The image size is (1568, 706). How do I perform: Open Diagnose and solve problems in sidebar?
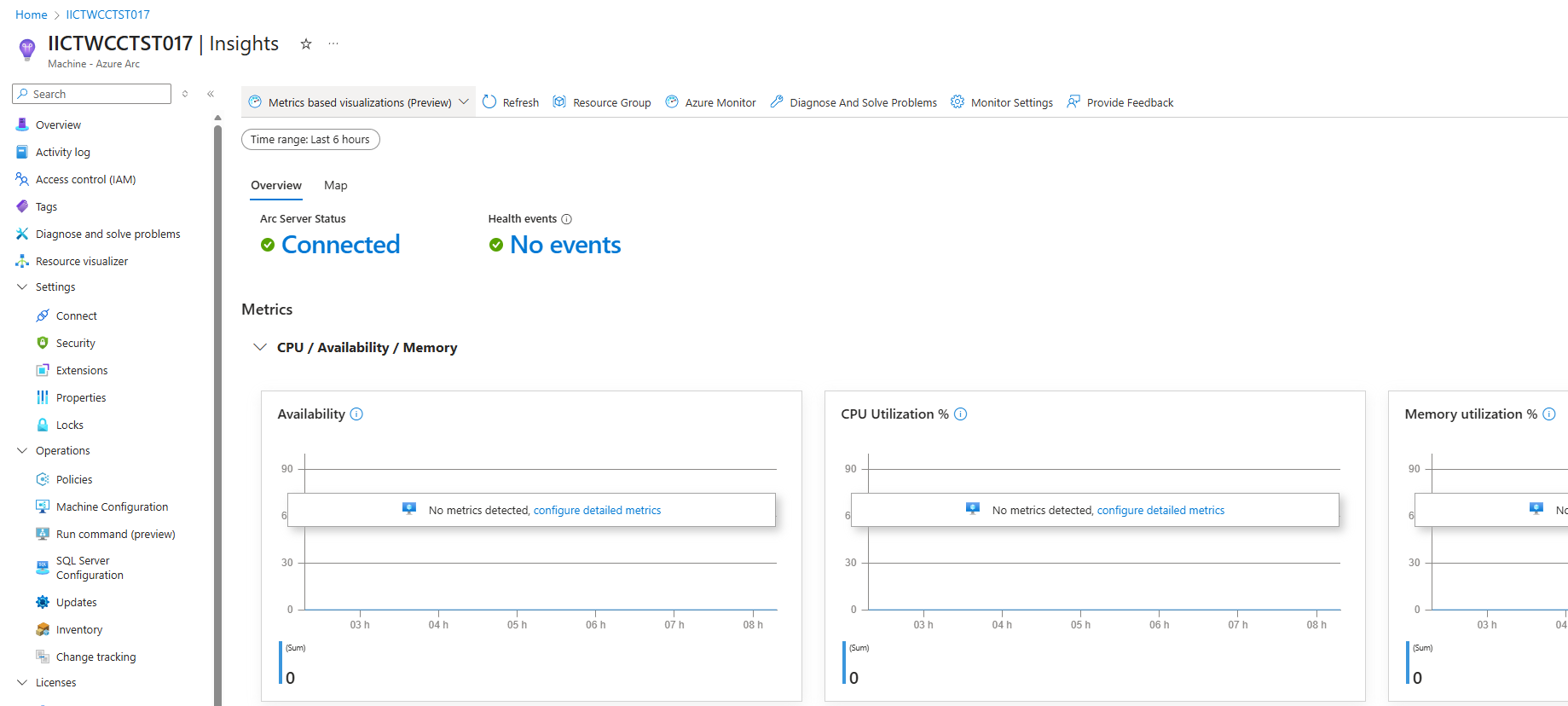(108, 234)
